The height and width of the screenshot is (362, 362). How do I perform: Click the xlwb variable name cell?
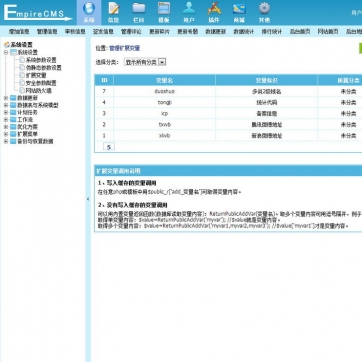pyautogui.click(x=165, y=136)
